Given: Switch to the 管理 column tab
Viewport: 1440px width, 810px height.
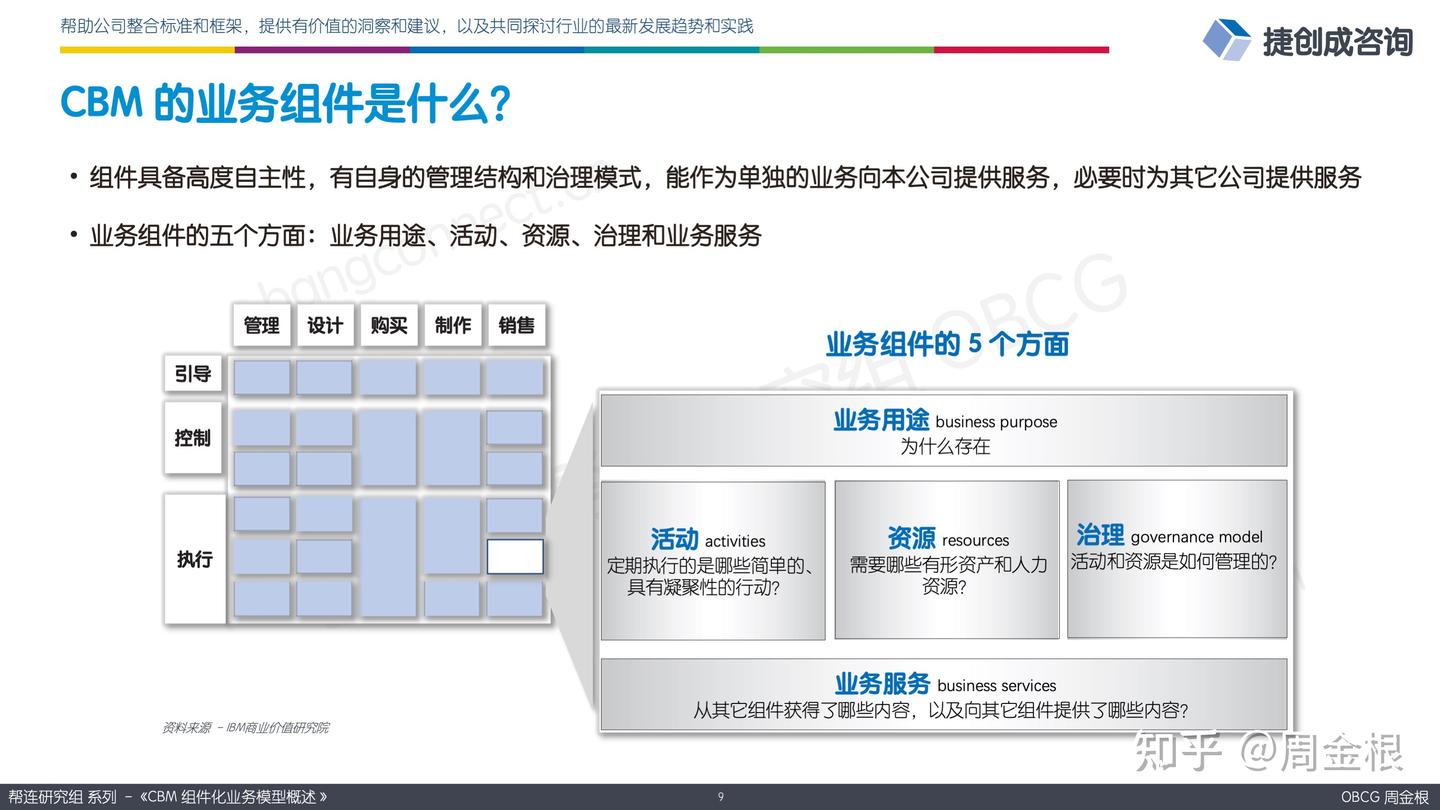Looking at the screenshot, I should [x=261, y=324].
